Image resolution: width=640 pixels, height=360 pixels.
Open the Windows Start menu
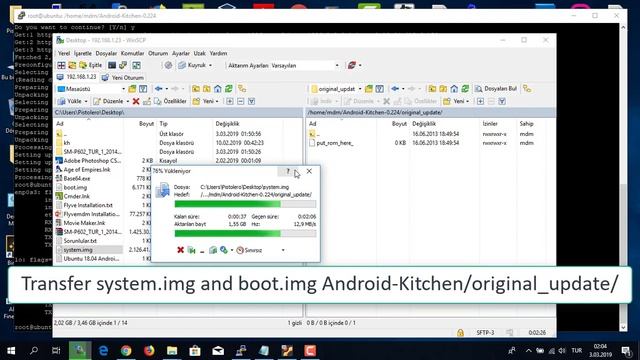point(11,351)
